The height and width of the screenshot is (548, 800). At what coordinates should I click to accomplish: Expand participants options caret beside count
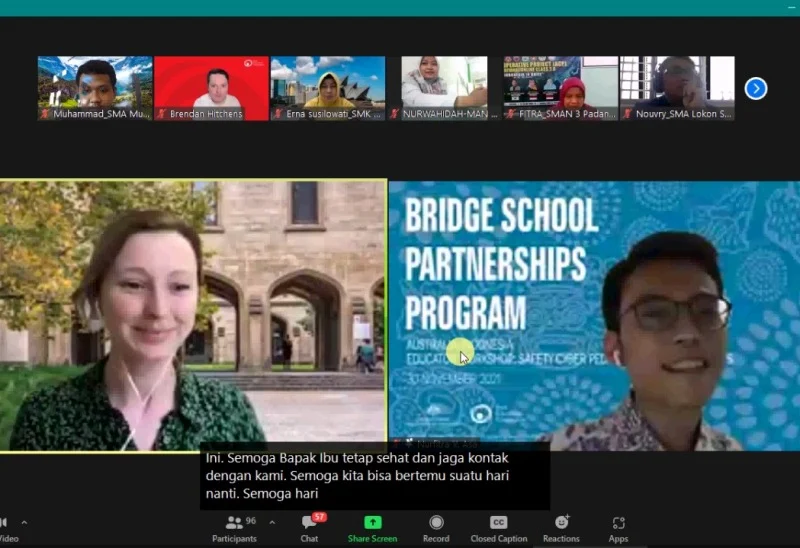coord(272,522)
